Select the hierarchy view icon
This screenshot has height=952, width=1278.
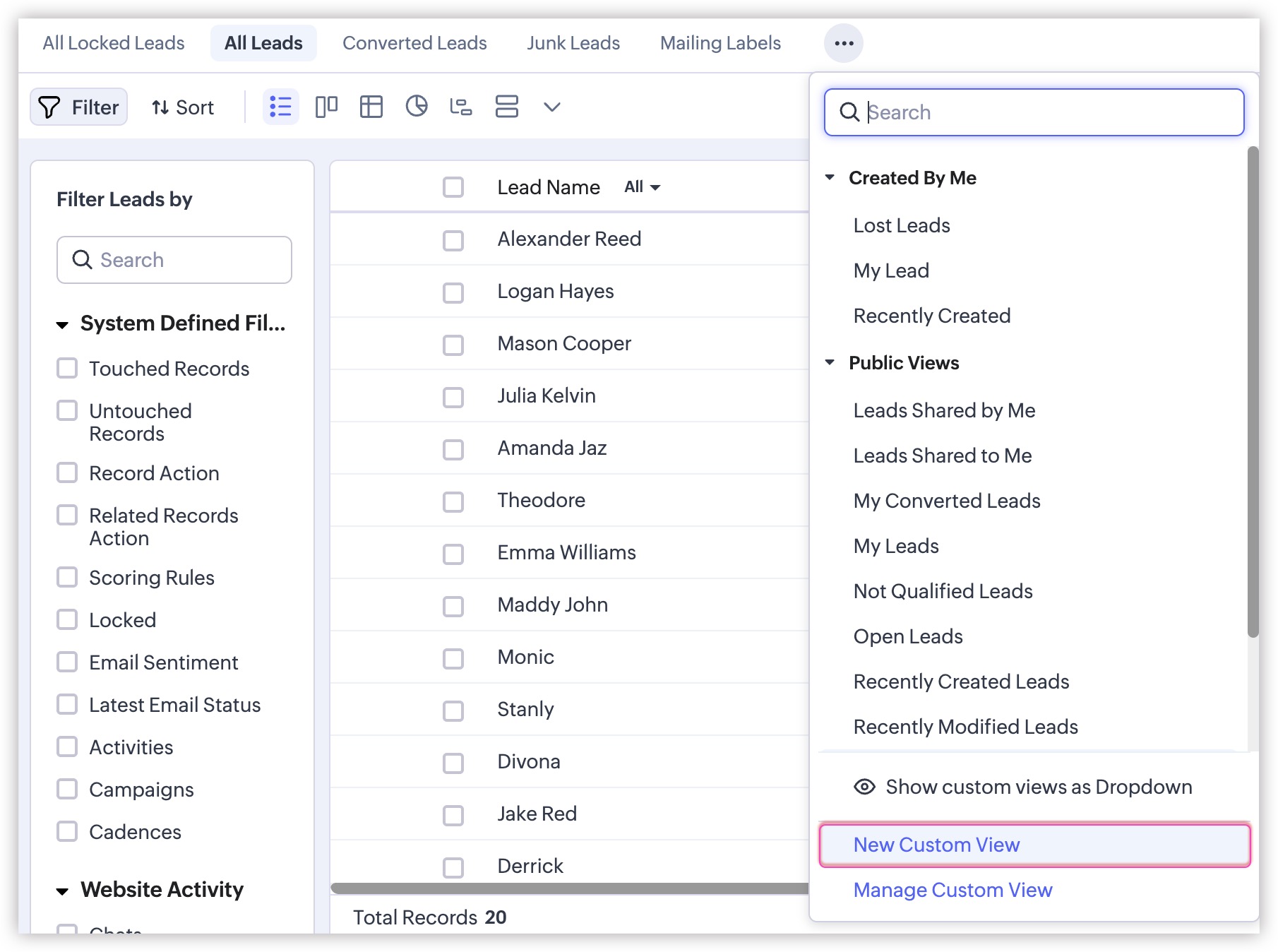pos(461,107)
